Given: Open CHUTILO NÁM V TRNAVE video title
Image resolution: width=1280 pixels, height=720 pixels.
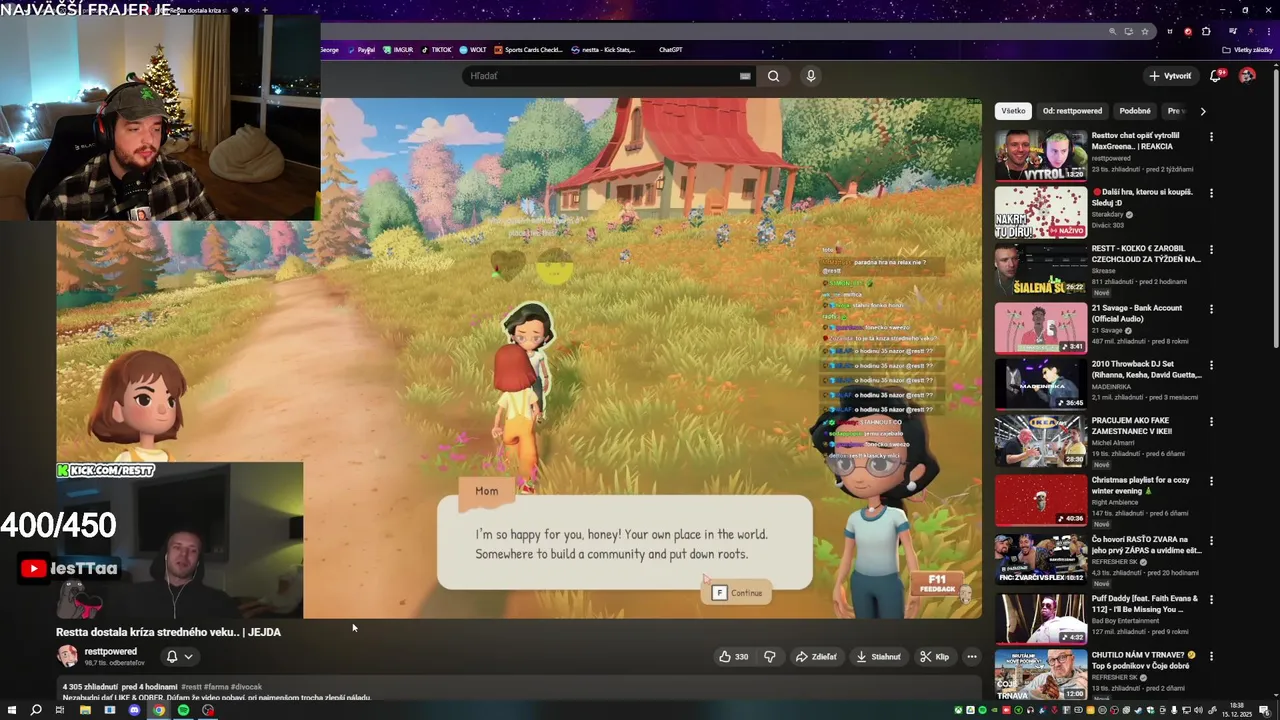Looking at the screenshot, I should (1145, 660).
